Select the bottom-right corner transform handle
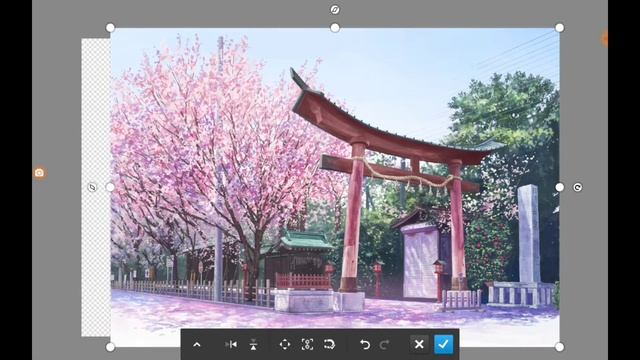Screen dimensions: 640x360 point(560,347)
